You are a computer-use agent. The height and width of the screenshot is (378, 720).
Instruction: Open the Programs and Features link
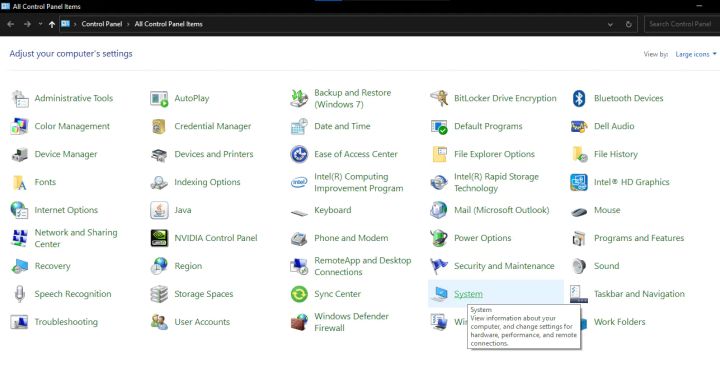click(639, 238)
